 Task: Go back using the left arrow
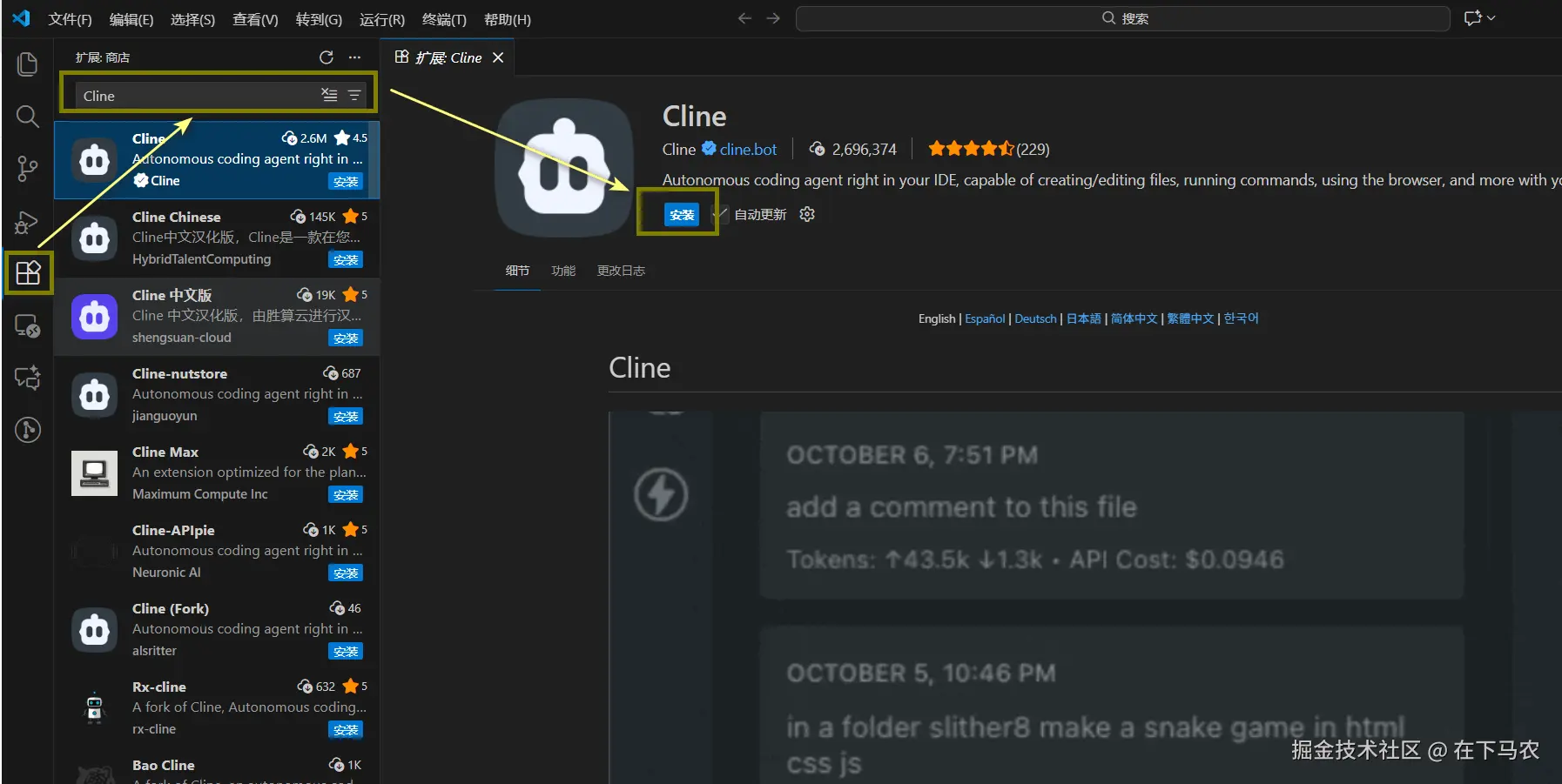(744, 18)
